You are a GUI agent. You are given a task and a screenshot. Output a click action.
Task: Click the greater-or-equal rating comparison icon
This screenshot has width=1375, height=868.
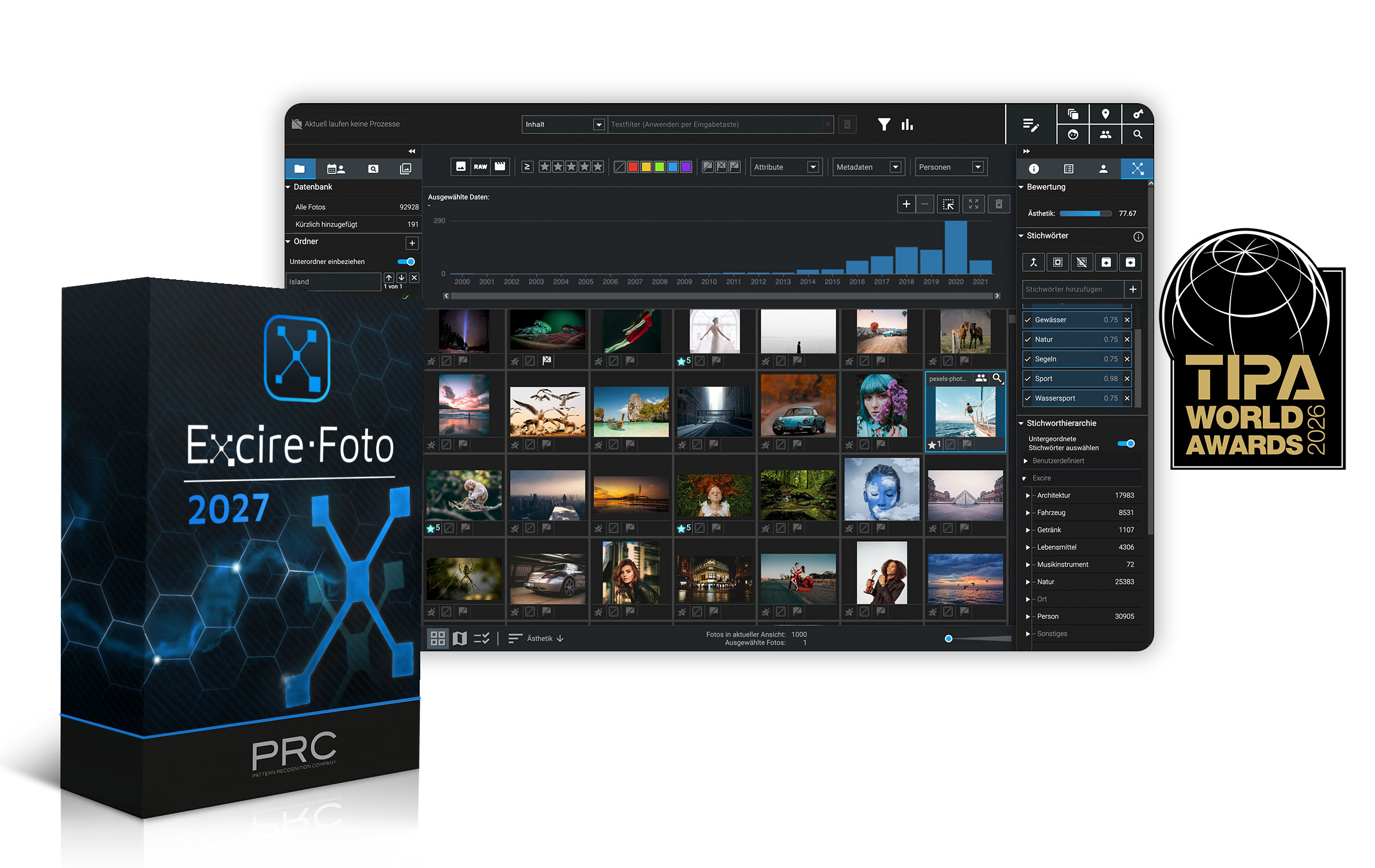tap(527, 167)
